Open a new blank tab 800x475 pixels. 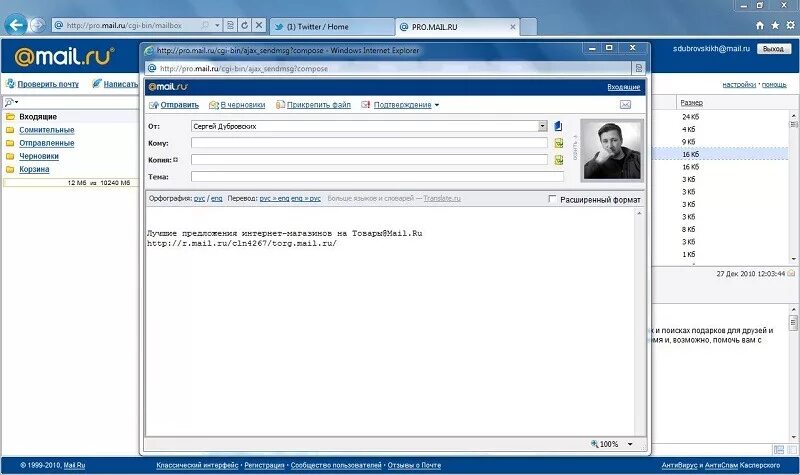tap(529, 27)
